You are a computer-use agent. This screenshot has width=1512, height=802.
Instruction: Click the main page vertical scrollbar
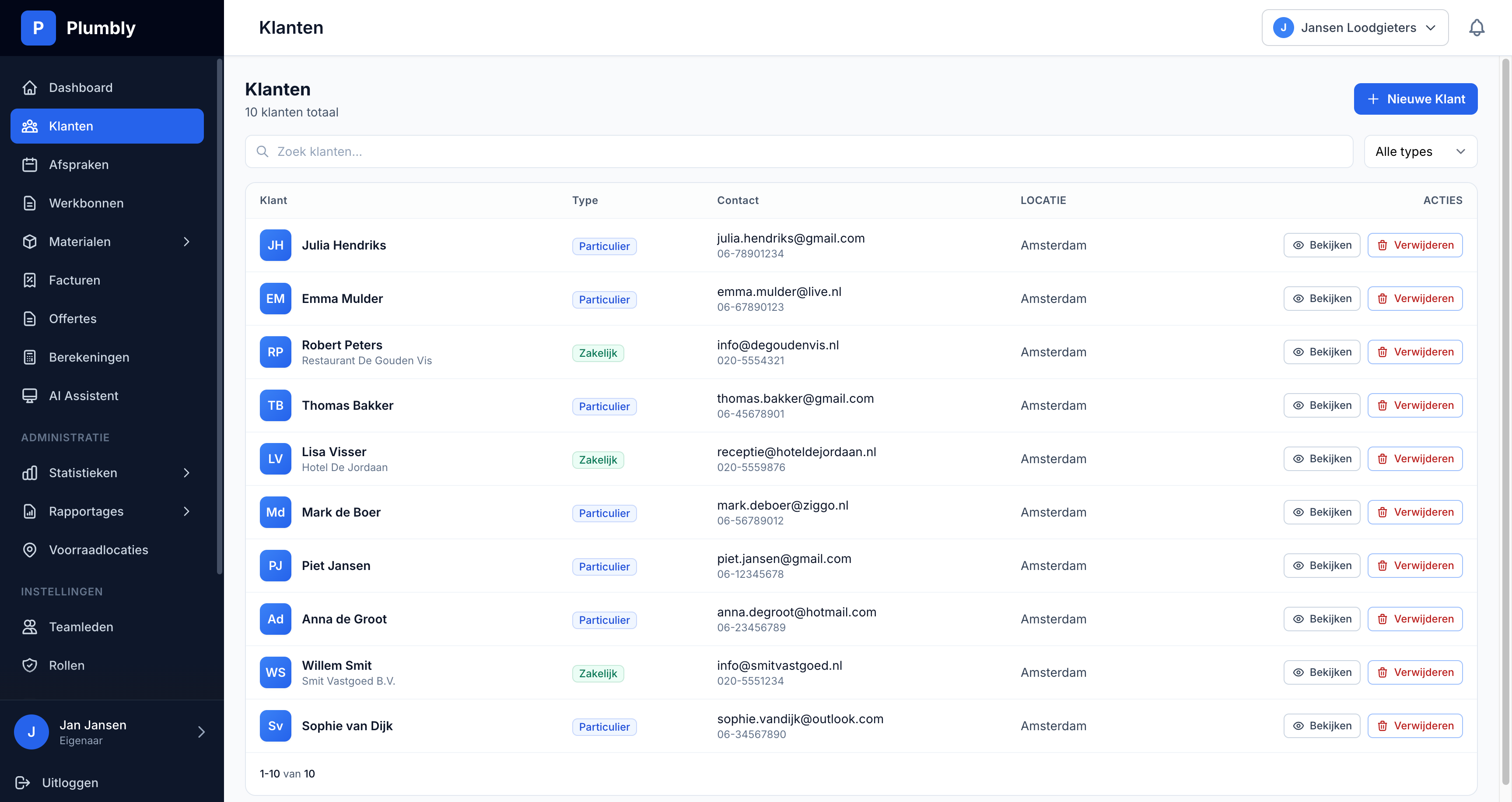[x=1505, y=421]
